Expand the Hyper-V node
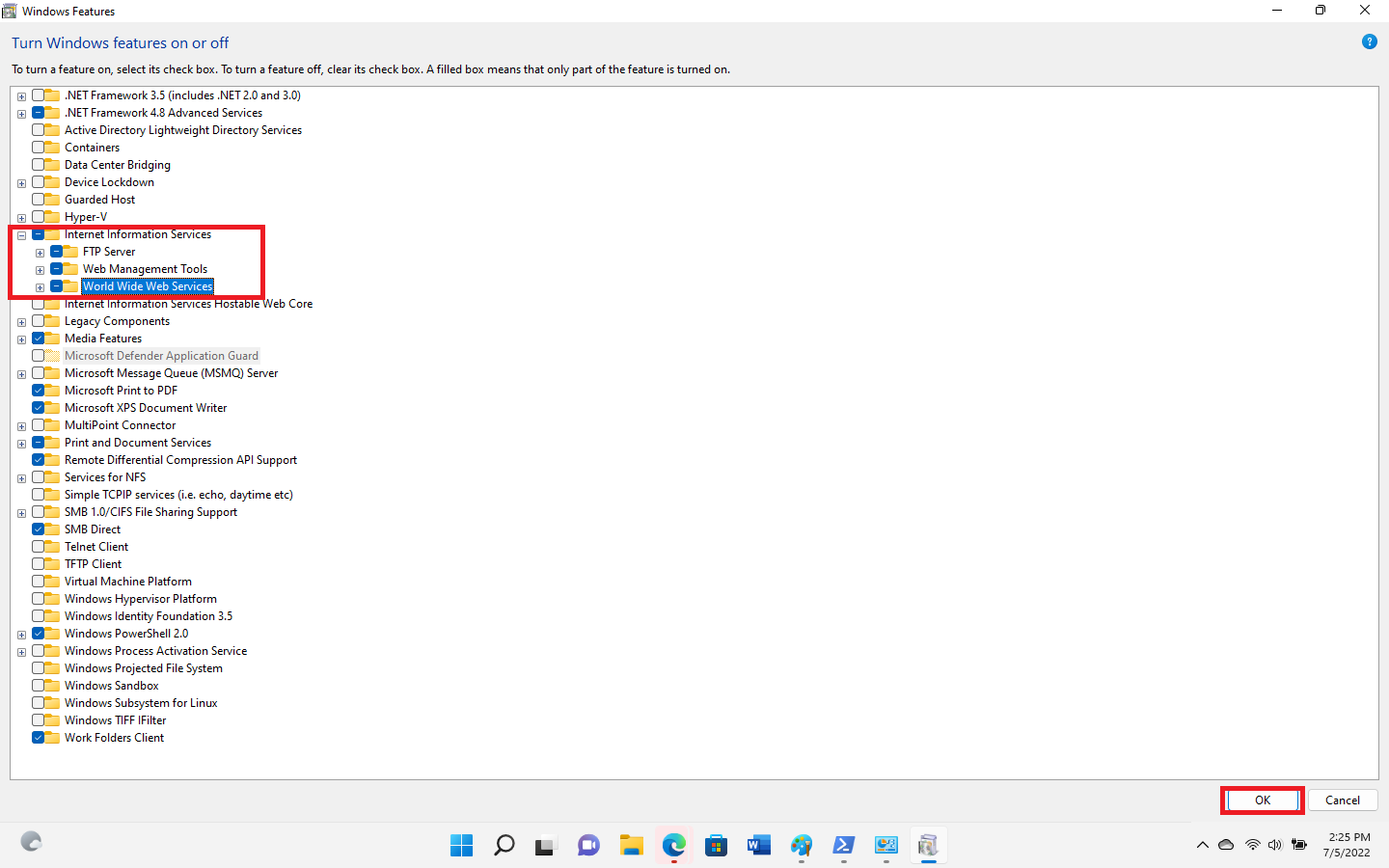 click(21, 218)
